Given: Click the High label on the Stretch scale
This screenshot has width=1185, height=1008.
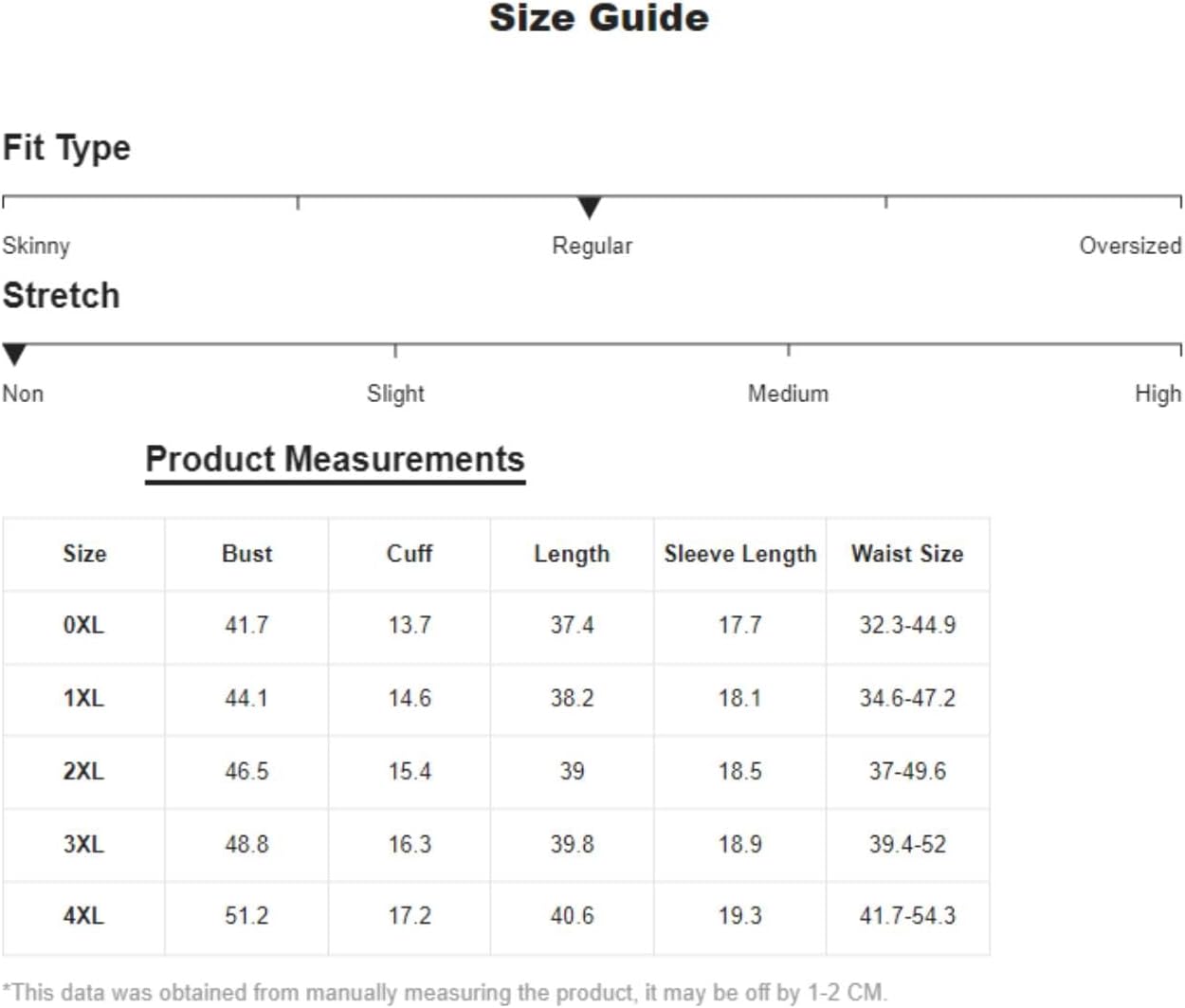Looking at the screenshot, I should click(x=1158, y=394).
